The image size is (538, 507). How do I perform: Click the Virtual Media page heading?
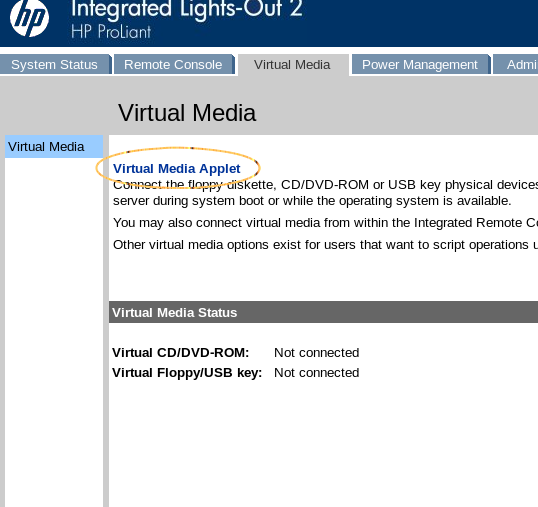pyautogui.click(x=187, y=113)
